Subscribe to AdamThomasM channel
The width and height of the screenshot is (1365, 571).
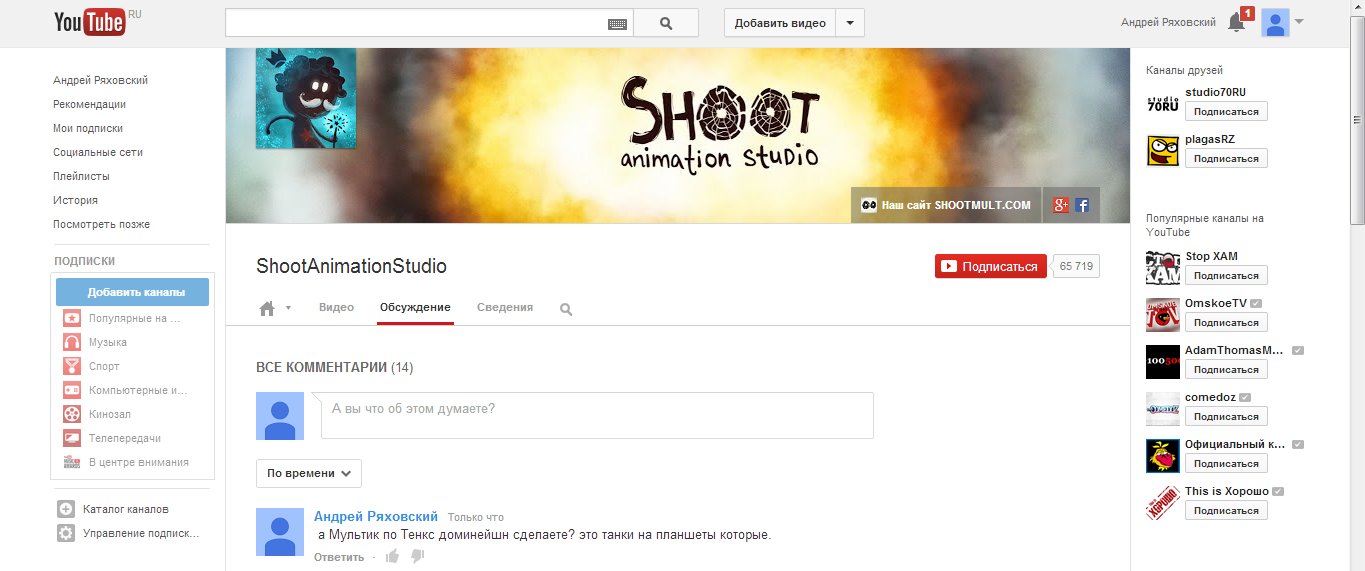(1226, 369)
